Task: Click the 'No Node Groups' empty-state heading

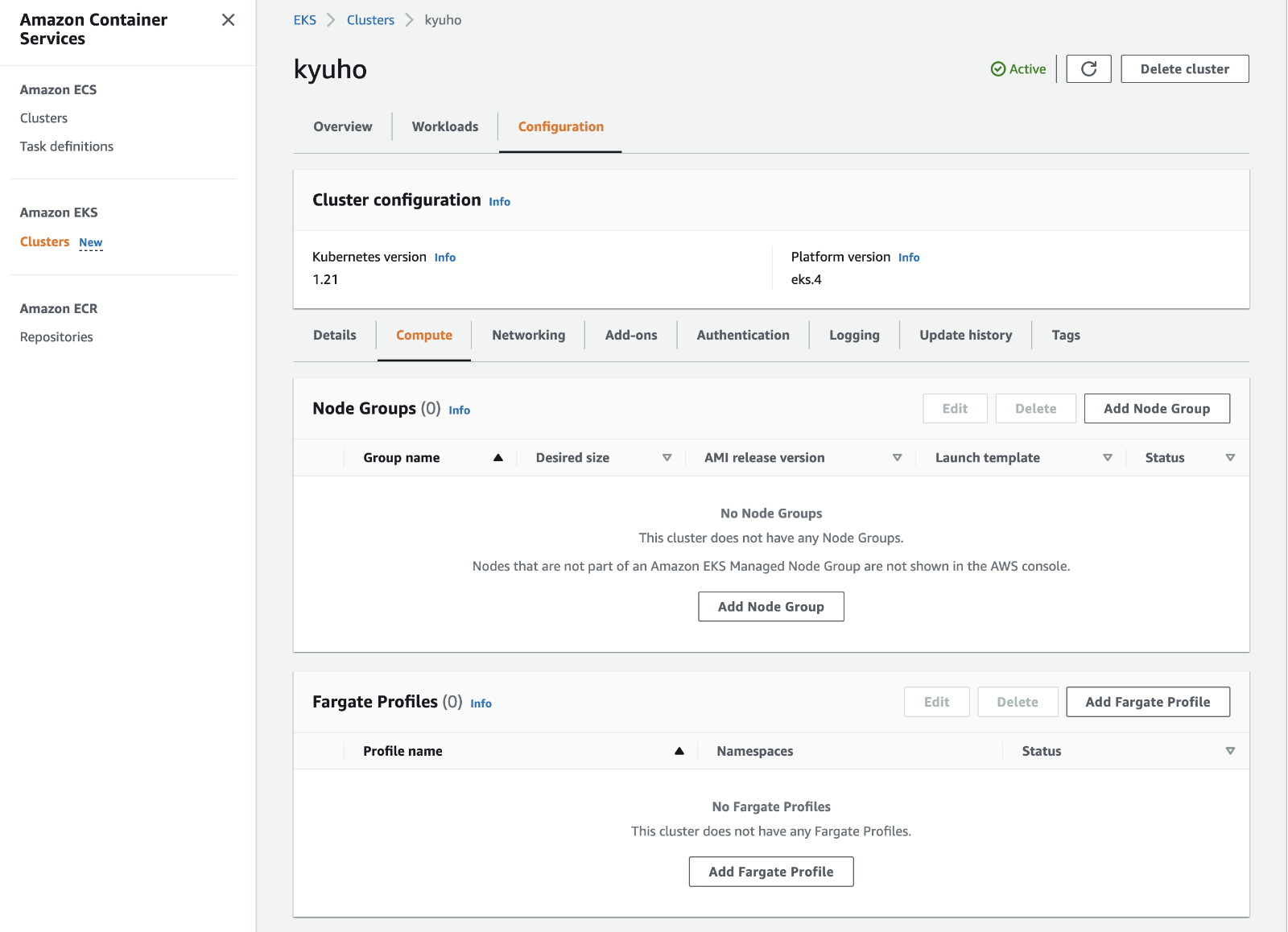Action: click(x=771, y=513)
